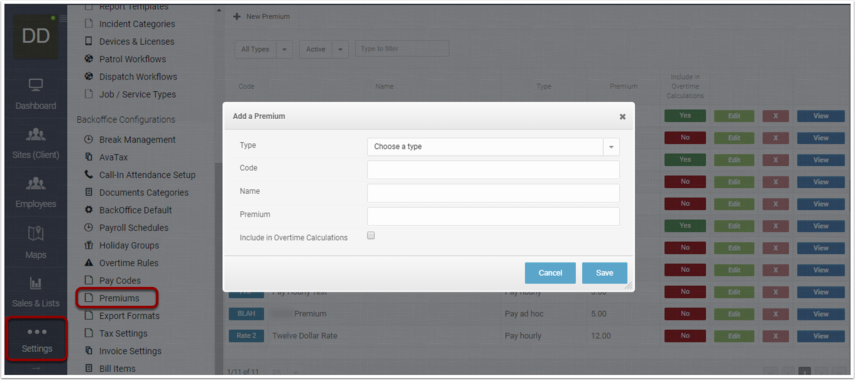Image resolution: width=855 pixels, height=380 pixels.
Task: Select Premiums in the settings menu
Action: (119, 298)
